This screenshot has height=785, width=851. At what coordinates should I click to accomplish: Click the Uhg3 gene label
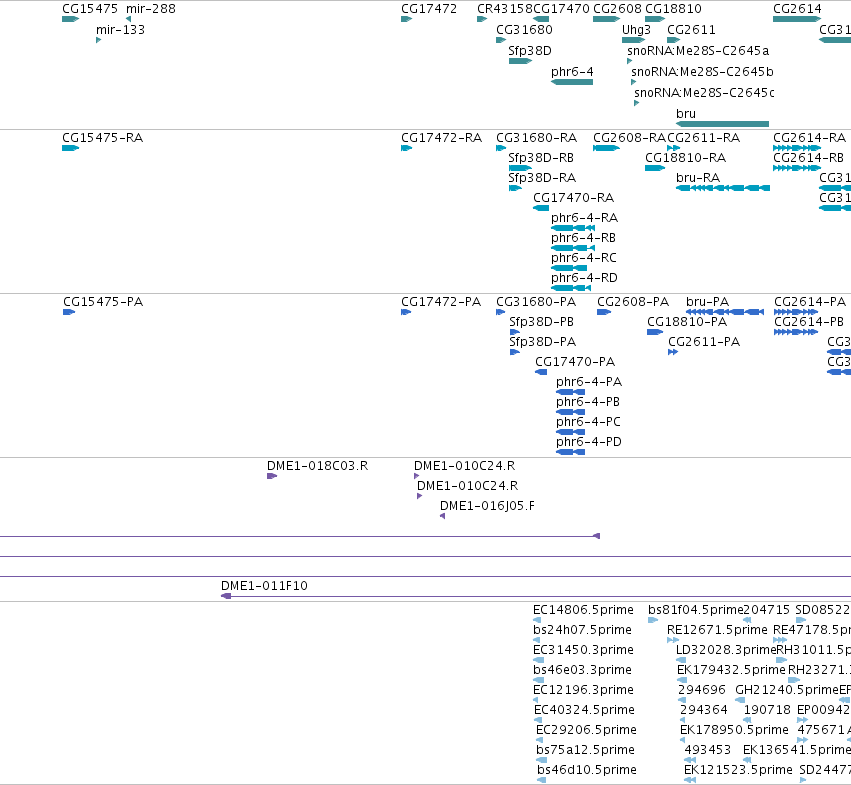(x=636, y=30)
